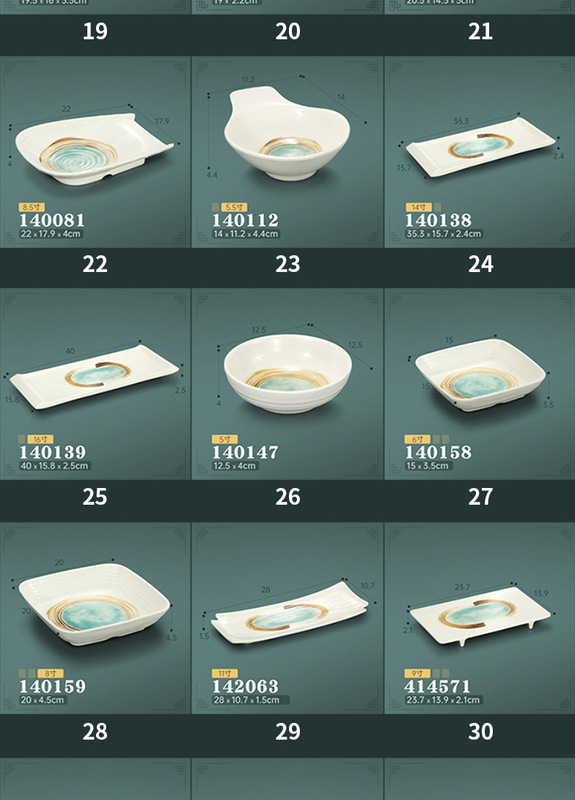This screenshot has width=575, height=800.
Task: Click the 140138 rectangular platter image
Action: (480, 147)
